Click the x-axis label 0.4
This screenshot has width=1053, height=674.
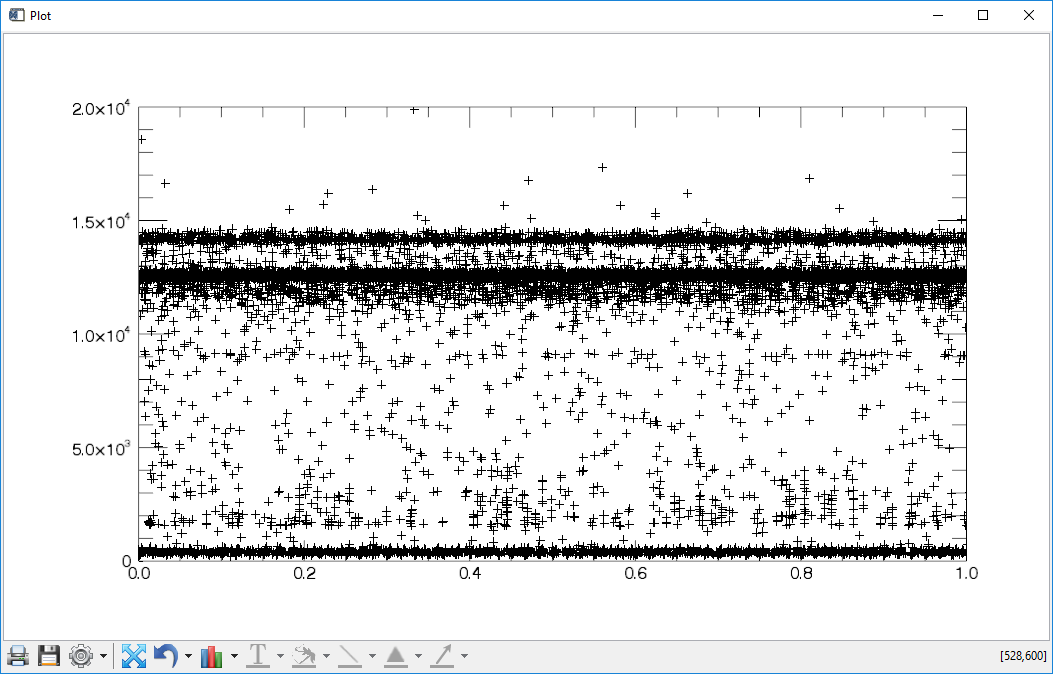[470, 574]
